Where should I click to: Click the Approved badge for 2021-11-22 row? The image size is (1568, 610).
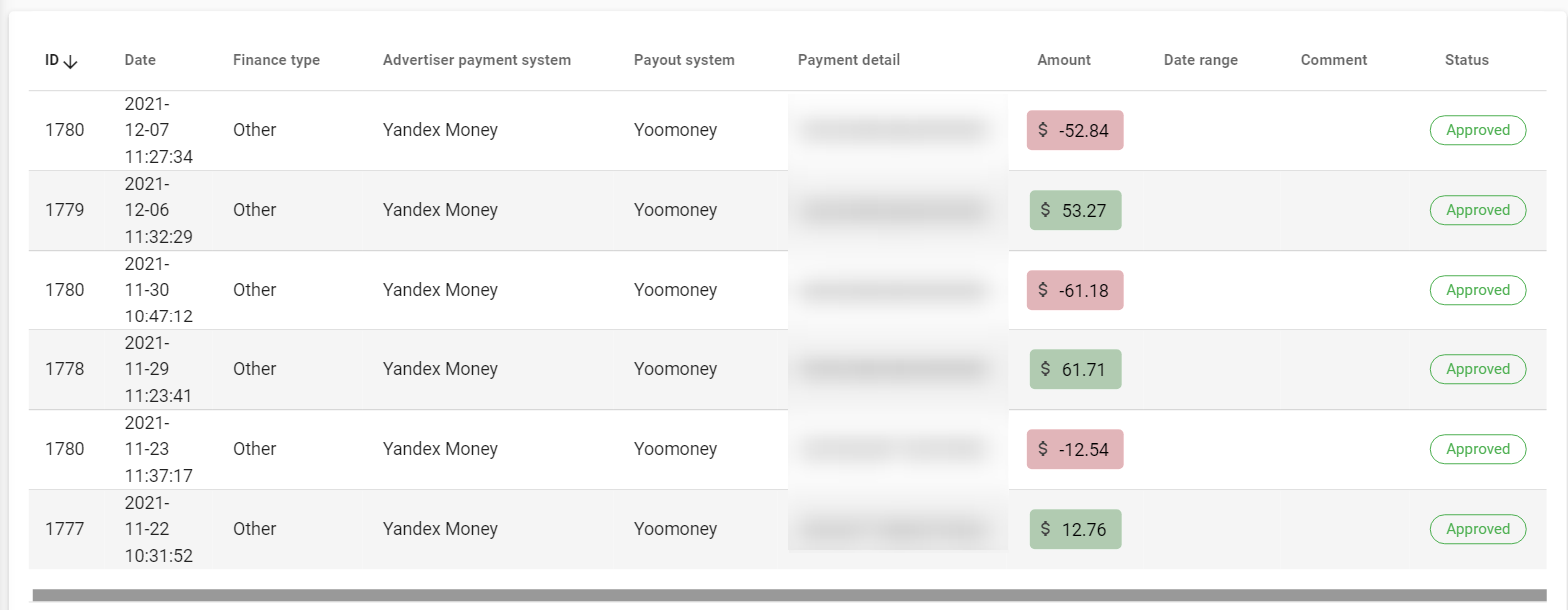click(x=1477, y=529)
